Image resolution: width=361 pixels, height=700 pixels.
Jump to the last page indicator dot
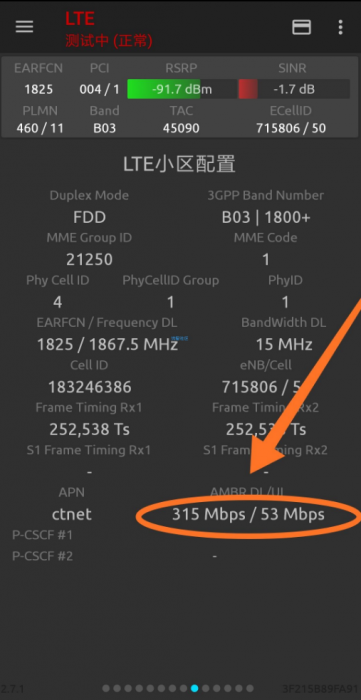pos(250,688)
